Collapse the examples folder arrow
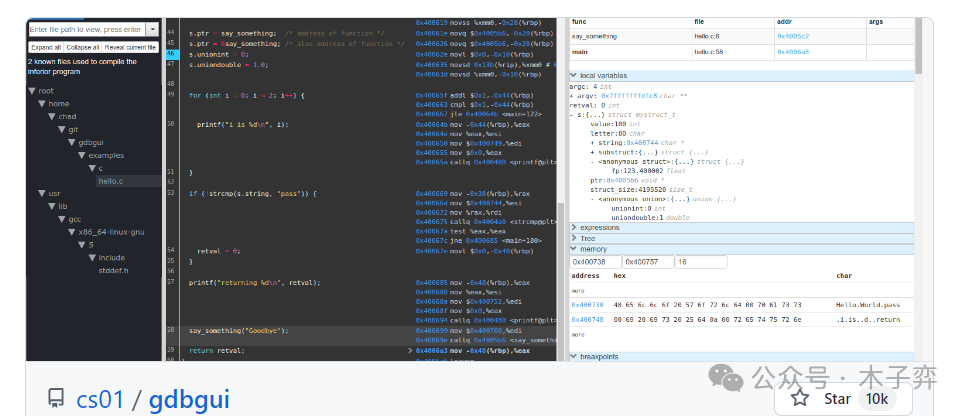Viewport: 968px width, 416px height. pos(81,156)
